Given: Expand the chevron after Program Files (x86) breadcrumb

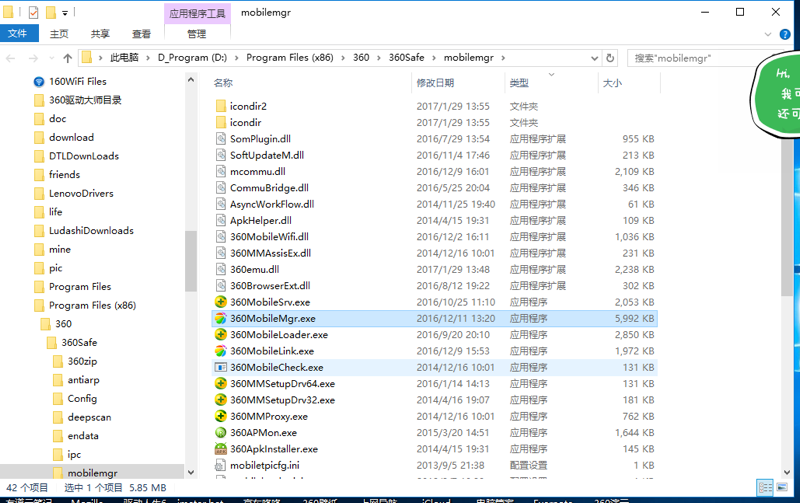Looking at the screenshot, I should tap(343, 58).
